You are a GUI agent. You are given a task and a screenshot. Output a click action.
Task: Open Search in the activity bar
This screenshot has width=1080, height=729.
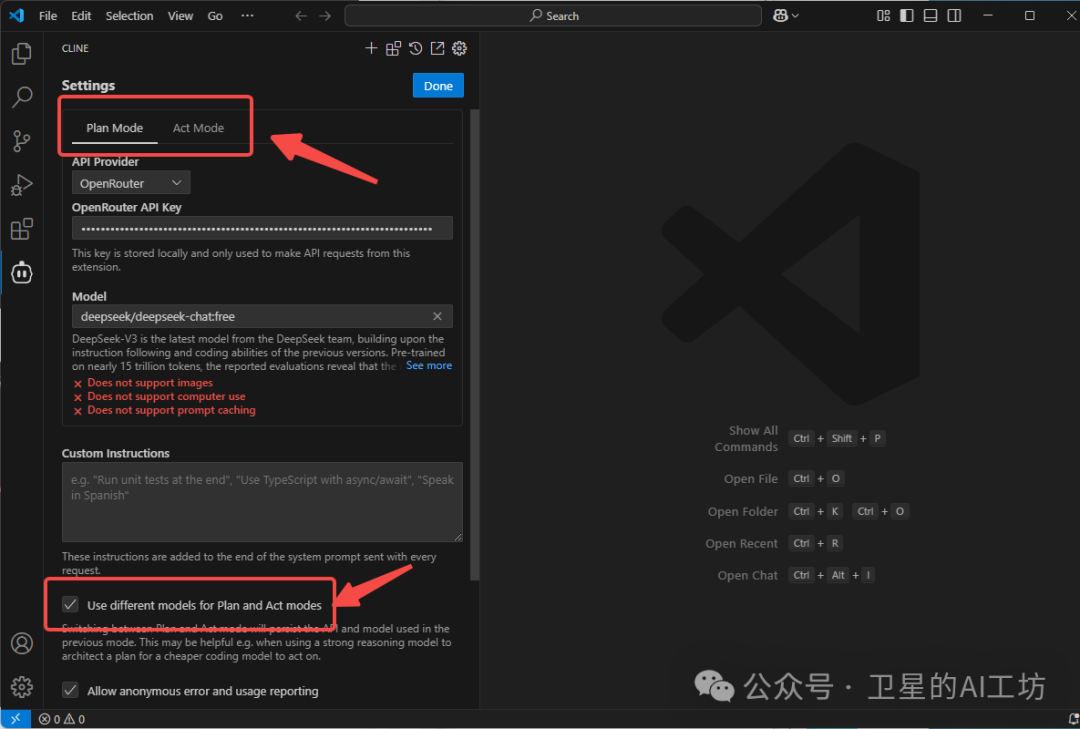point(21,97)
